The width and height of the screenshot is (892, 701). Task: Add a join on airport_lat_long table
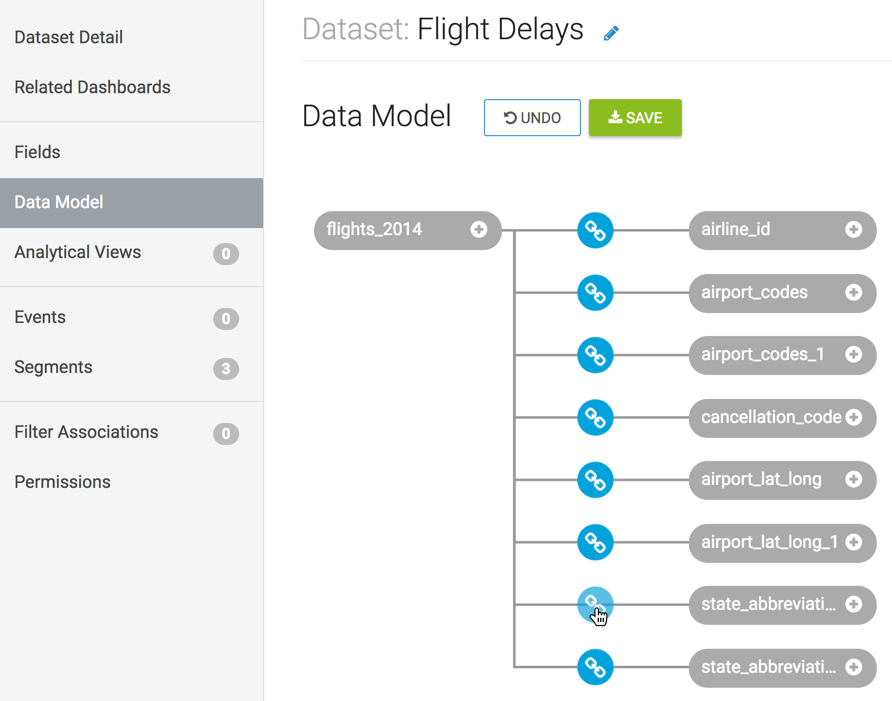click(x=854, y=480)
